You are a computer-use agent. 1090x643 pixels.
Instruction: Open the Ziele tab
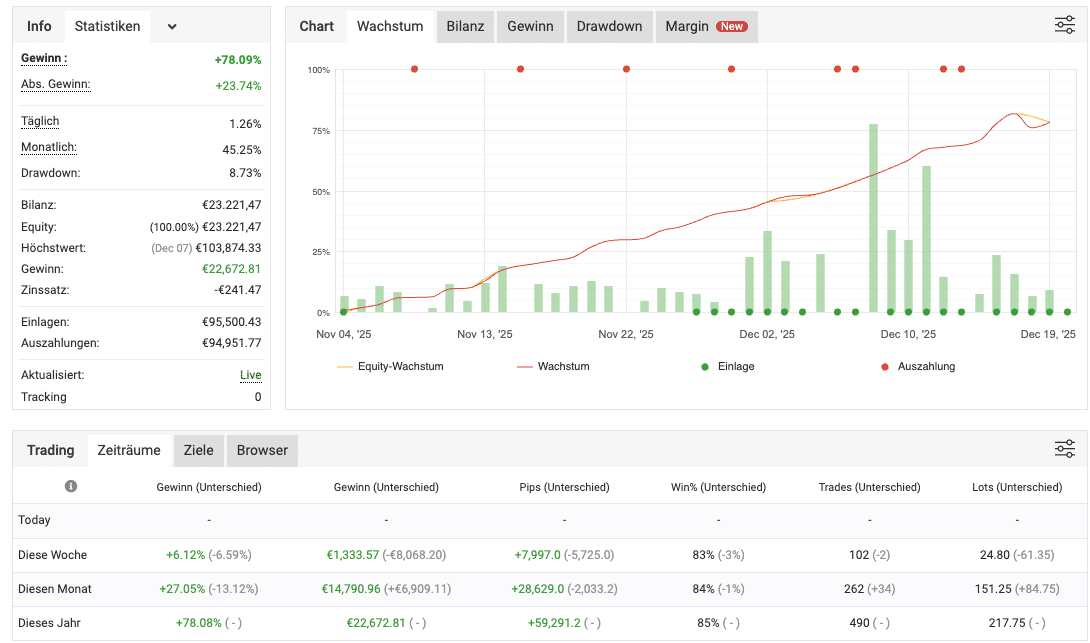coord(199,451)
